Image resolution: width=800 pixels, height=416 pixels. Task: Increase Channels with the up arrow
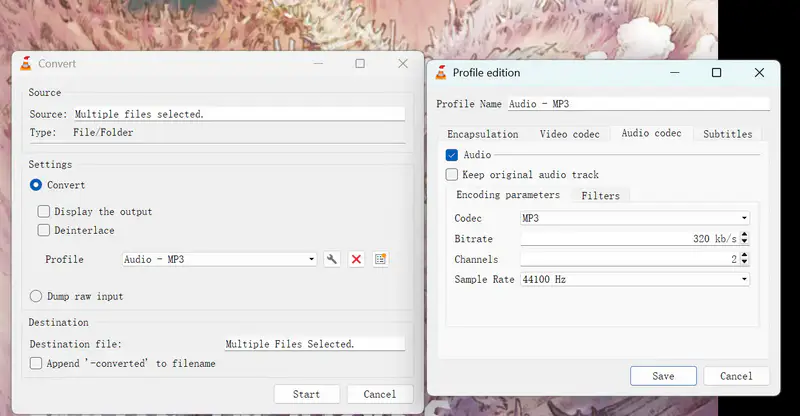click(744, 255)
